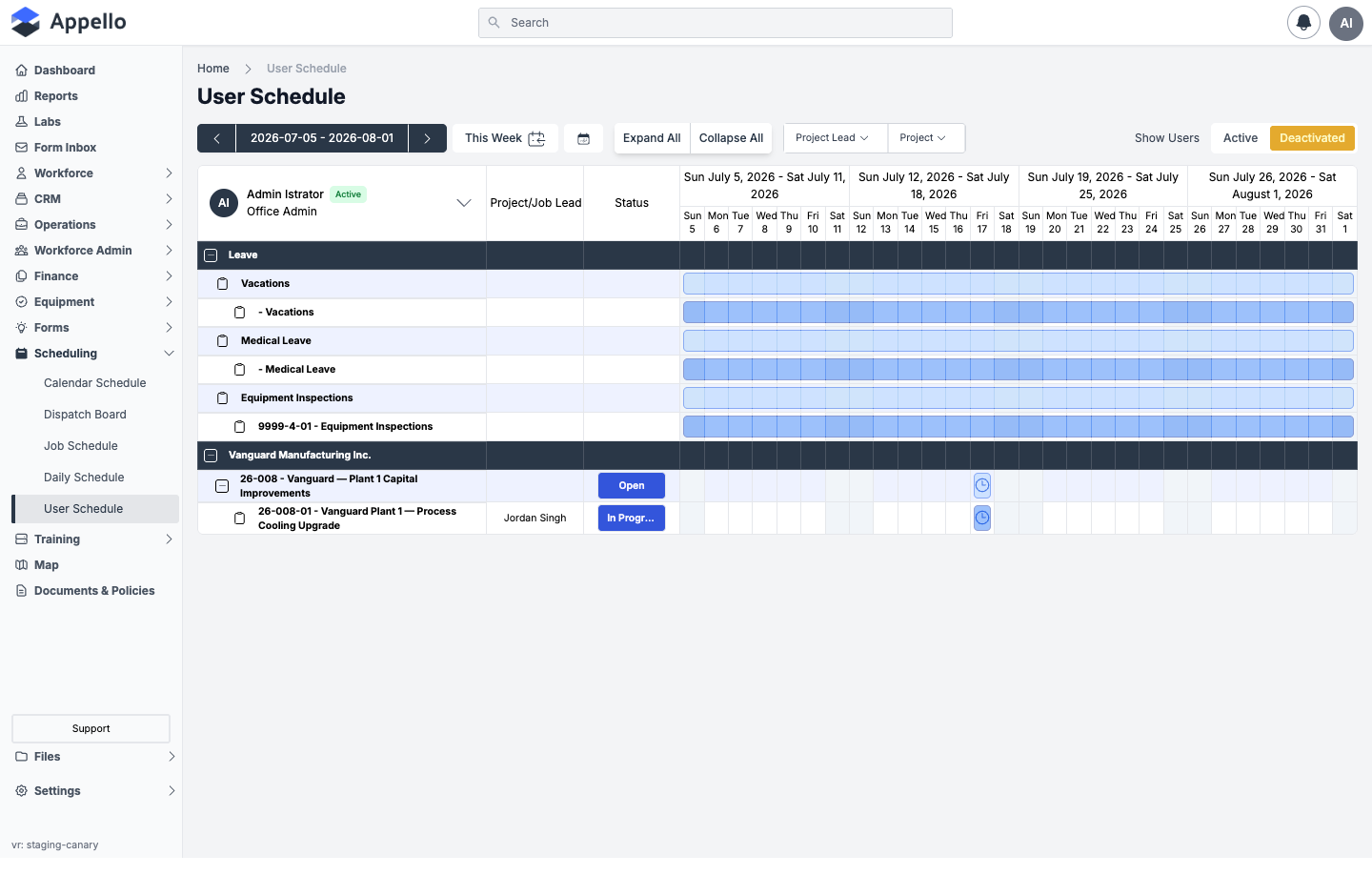The height and width of the screenshot is (875, 1372).
Task: Click clock marker in Plant 1 Capital Improvements row
Action: pyautogui.click(x=982, y=485)
